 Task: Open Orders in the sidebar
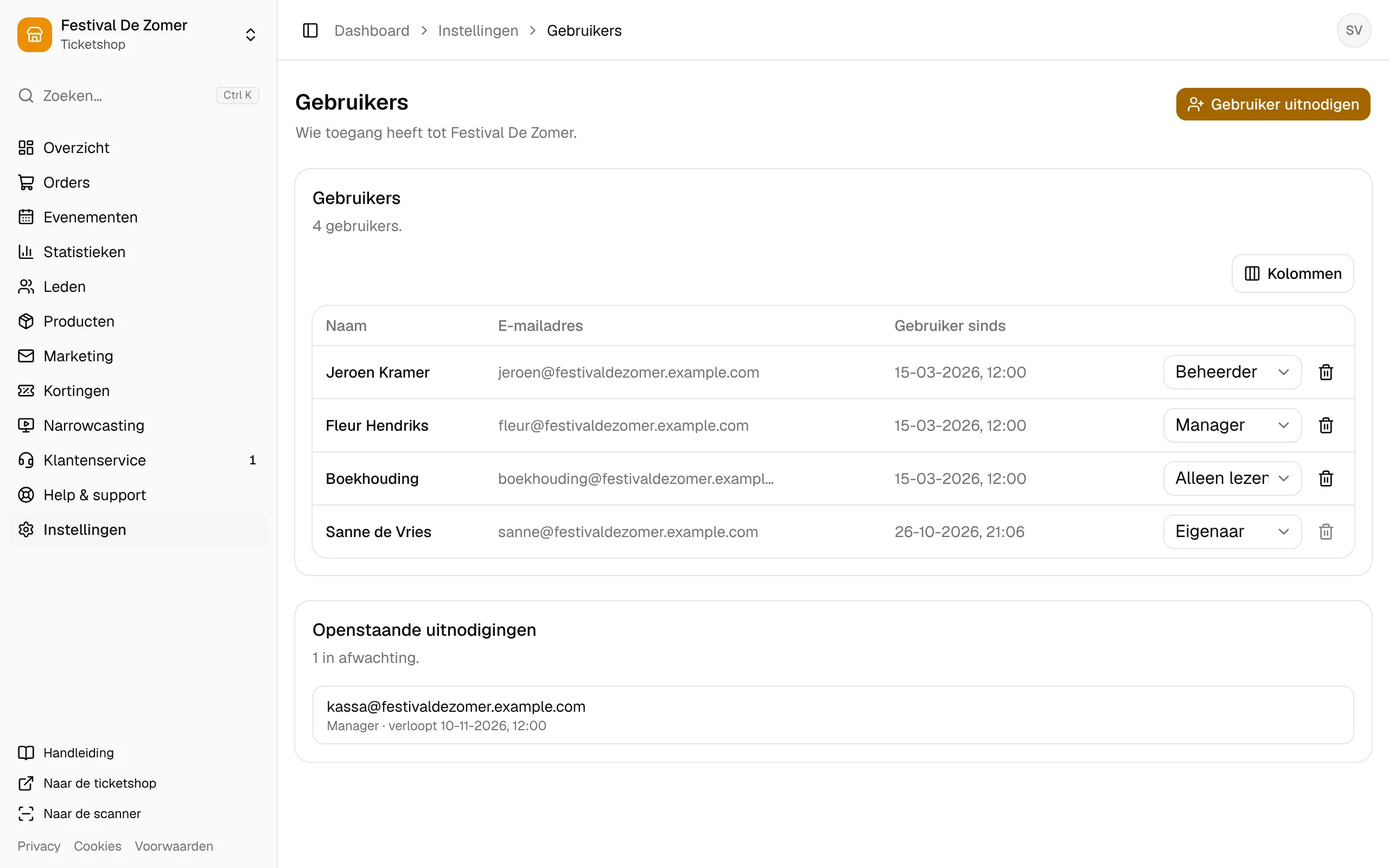pos(138,183)
